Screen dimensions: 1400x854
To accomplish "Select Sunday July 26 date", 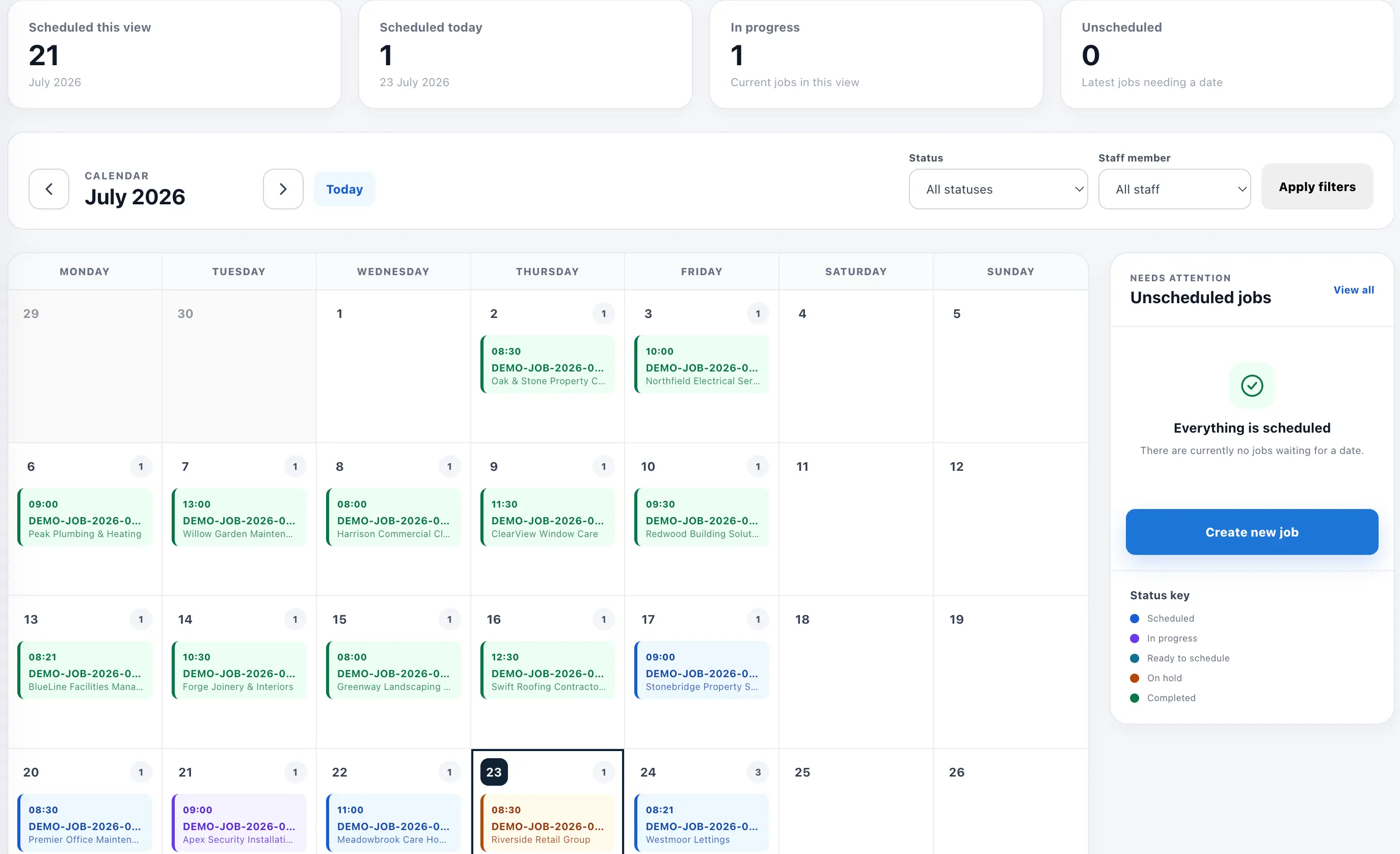I will click(x=957, y=772).
